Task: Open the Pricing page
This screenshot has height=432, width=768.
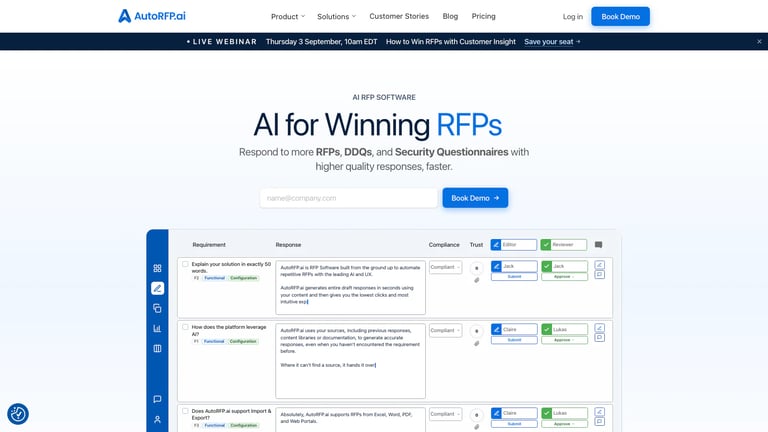Action: click(x=483, y=16)
